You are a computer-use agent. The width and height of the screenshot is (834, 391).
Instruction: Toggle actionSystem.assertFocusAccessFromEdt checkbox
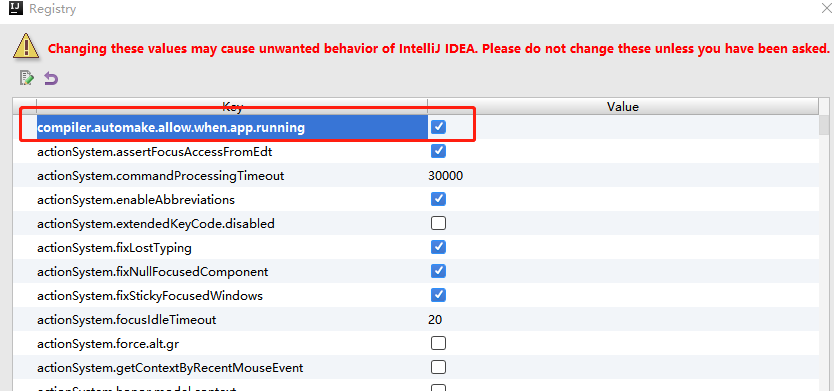click(438, 151)
